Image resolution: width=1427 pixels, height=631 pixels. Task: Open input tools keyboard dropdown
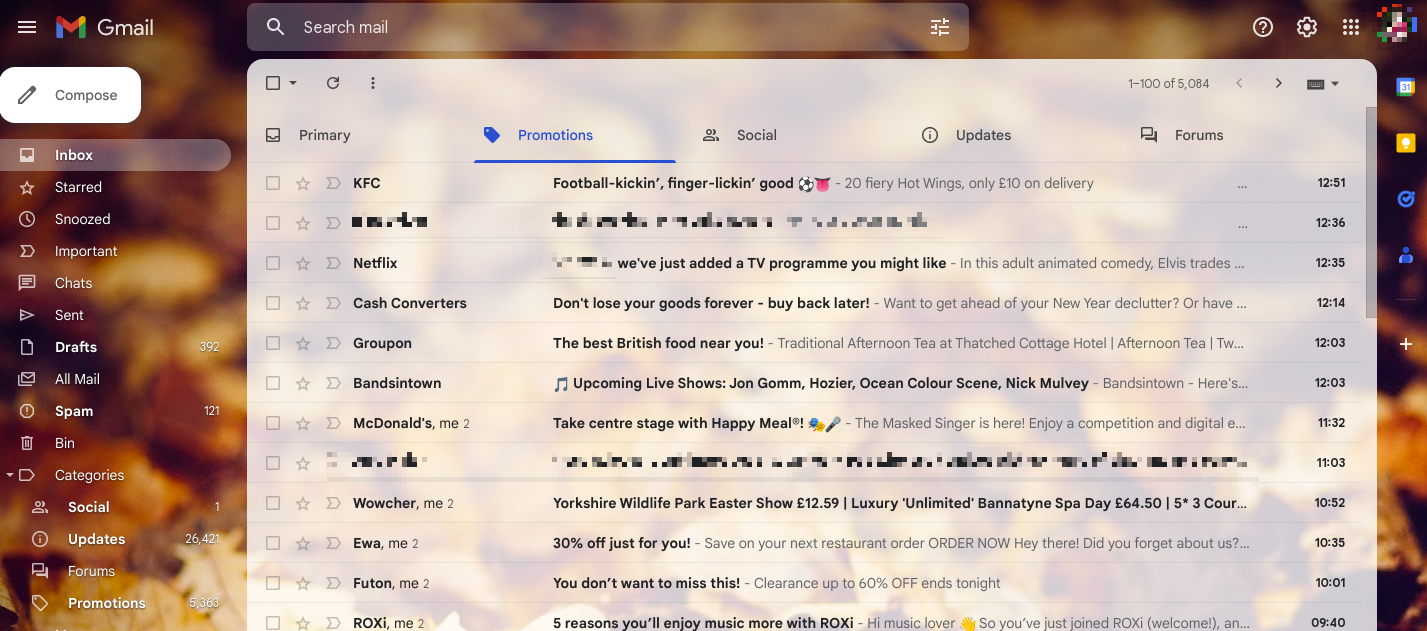pyautogui.click(x=1322, y=84)
